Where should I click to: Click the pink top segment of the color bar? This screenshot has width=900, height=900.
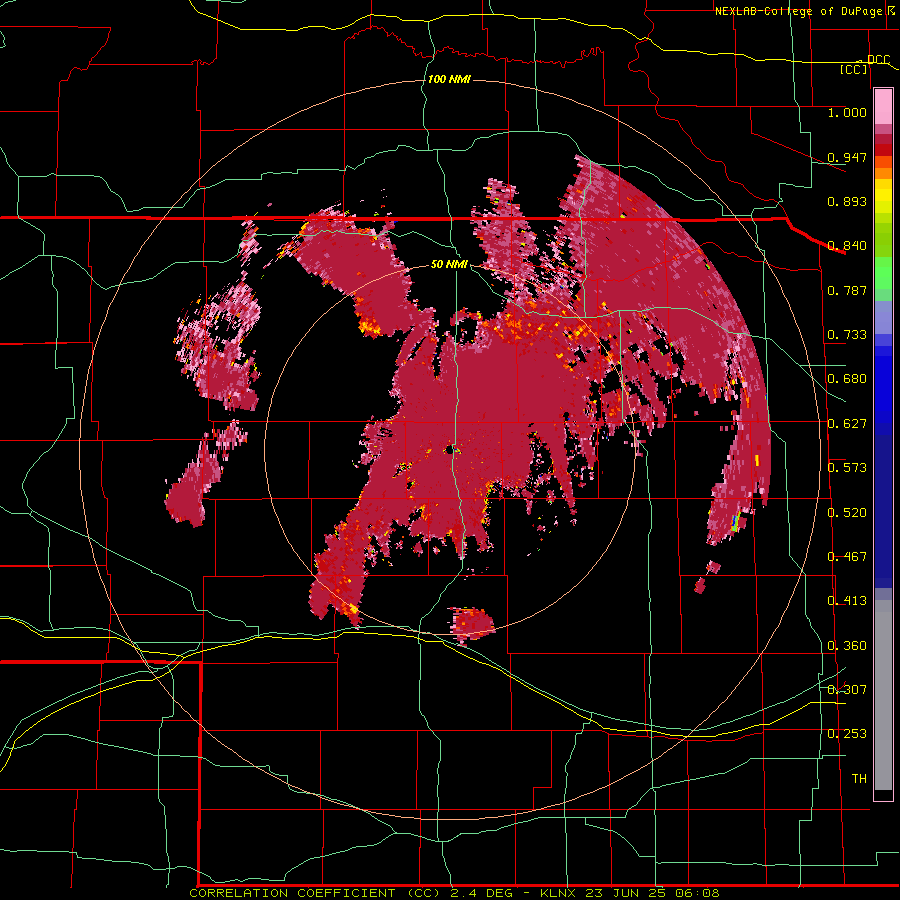point(883,106)
